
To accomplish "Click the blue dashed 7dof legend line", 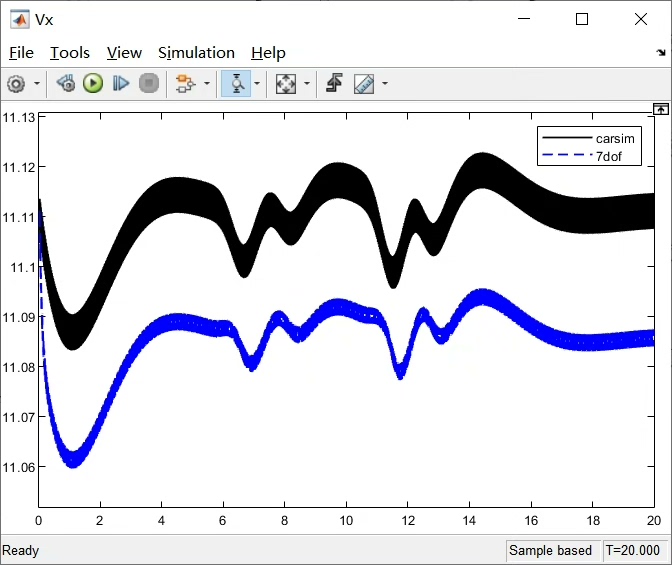I will click(x=567, y=155).
